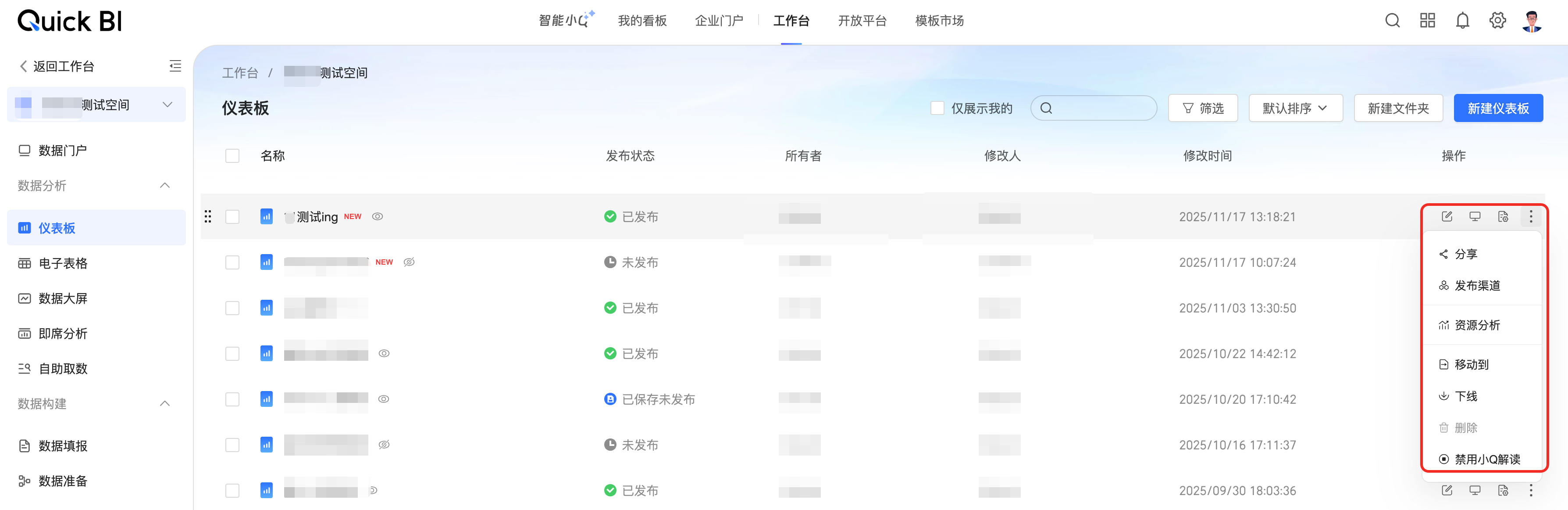Click the notification bell icon
Screen dimensions: 1568x510
[x=1463, y=20]
